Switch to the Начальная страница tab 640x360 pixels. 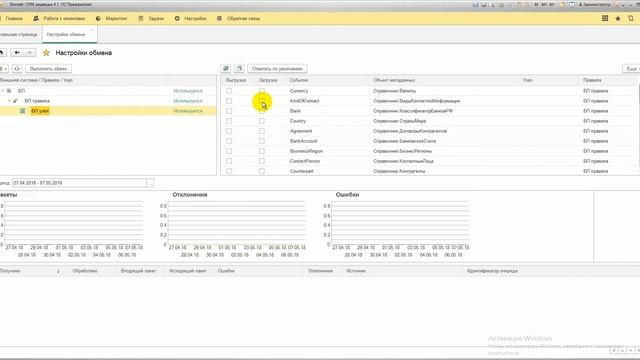tap(19, 35)
